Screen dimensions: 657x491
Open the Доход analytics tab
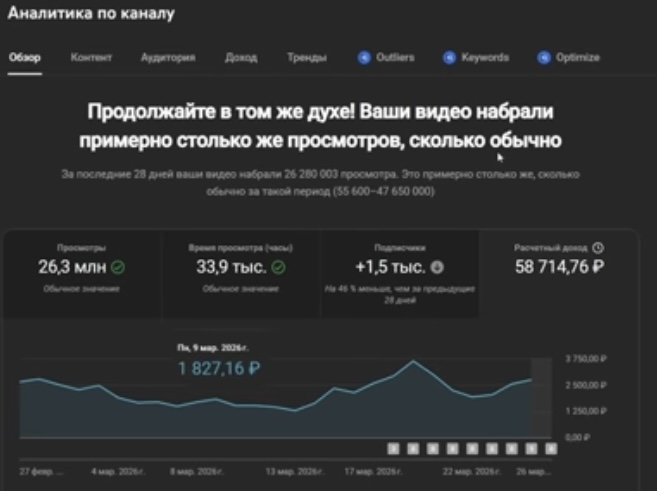click(241, 57)
